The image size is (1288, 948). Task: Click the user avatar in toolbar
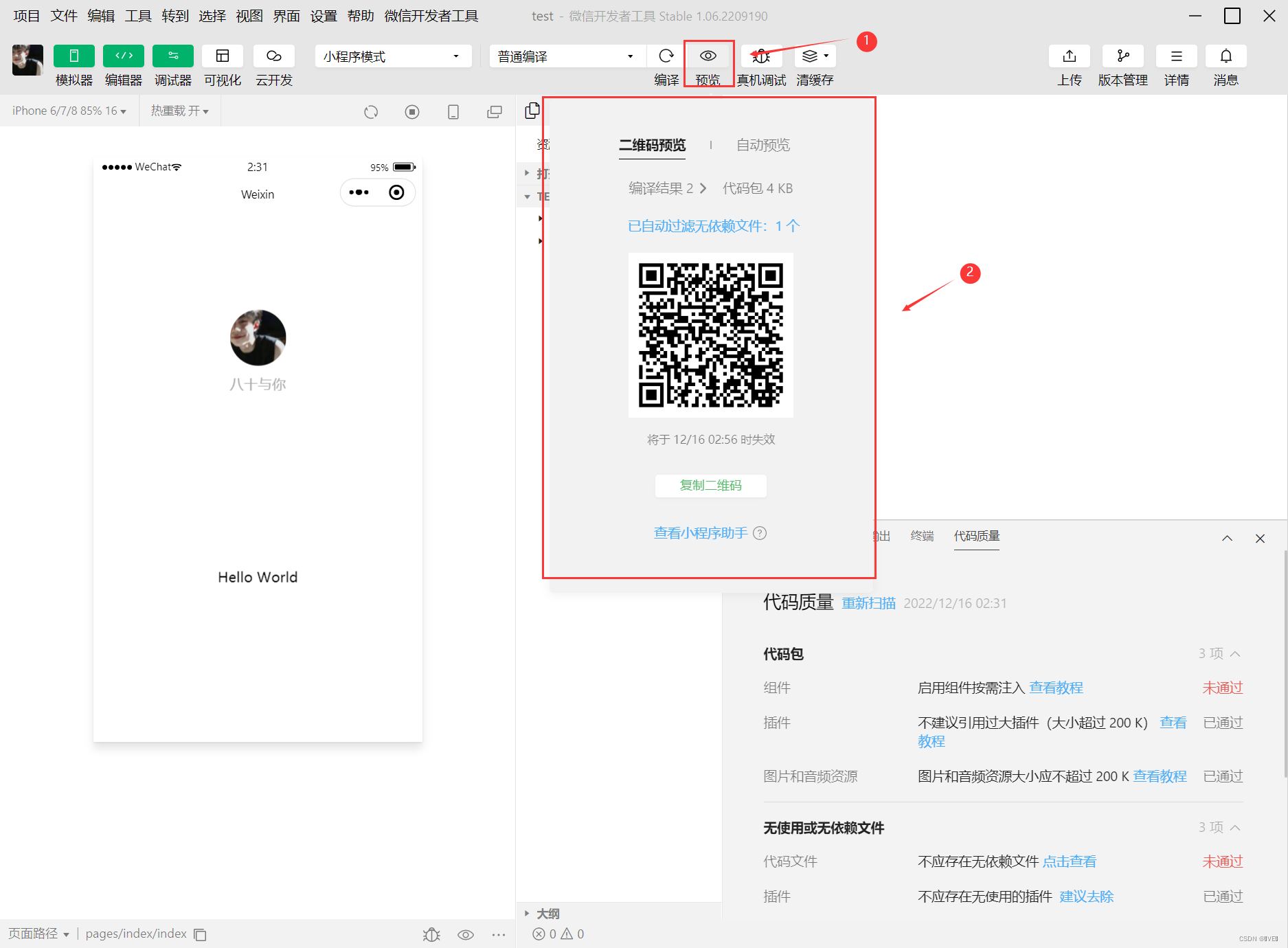27,60
